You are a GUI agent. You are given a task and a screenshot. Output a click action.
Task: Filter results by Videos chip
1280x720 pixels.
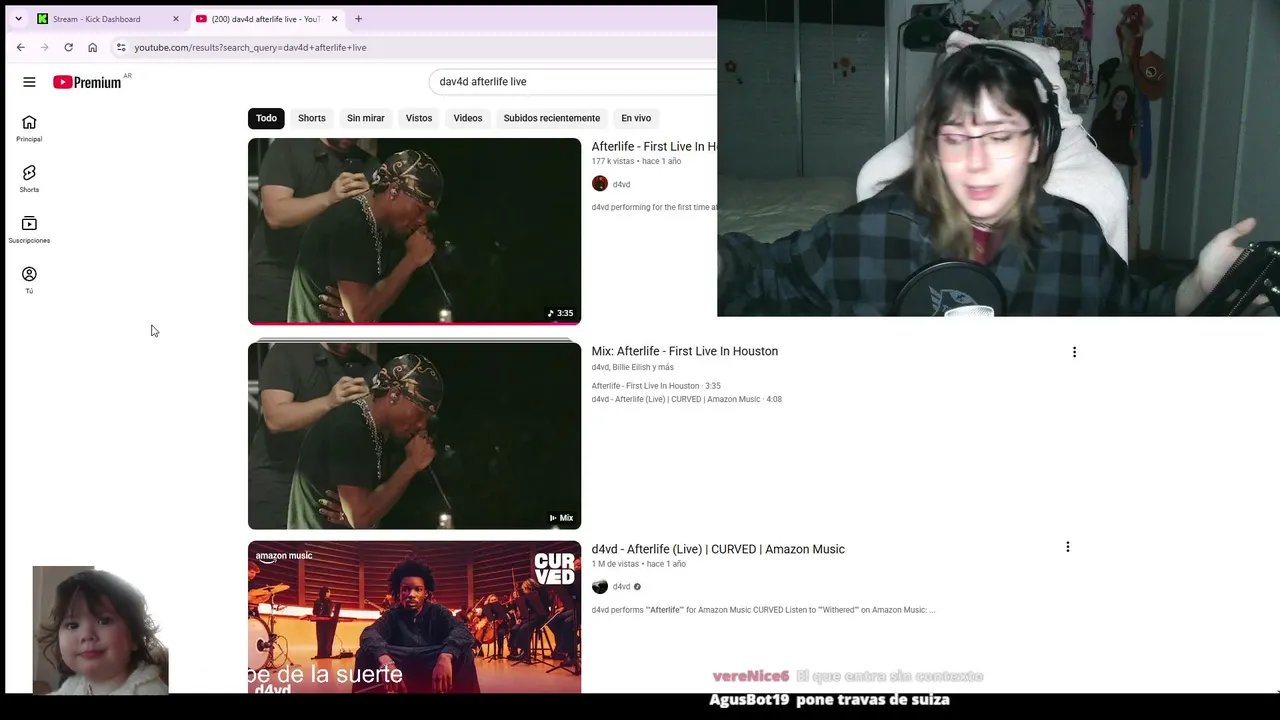pos(468,118)
